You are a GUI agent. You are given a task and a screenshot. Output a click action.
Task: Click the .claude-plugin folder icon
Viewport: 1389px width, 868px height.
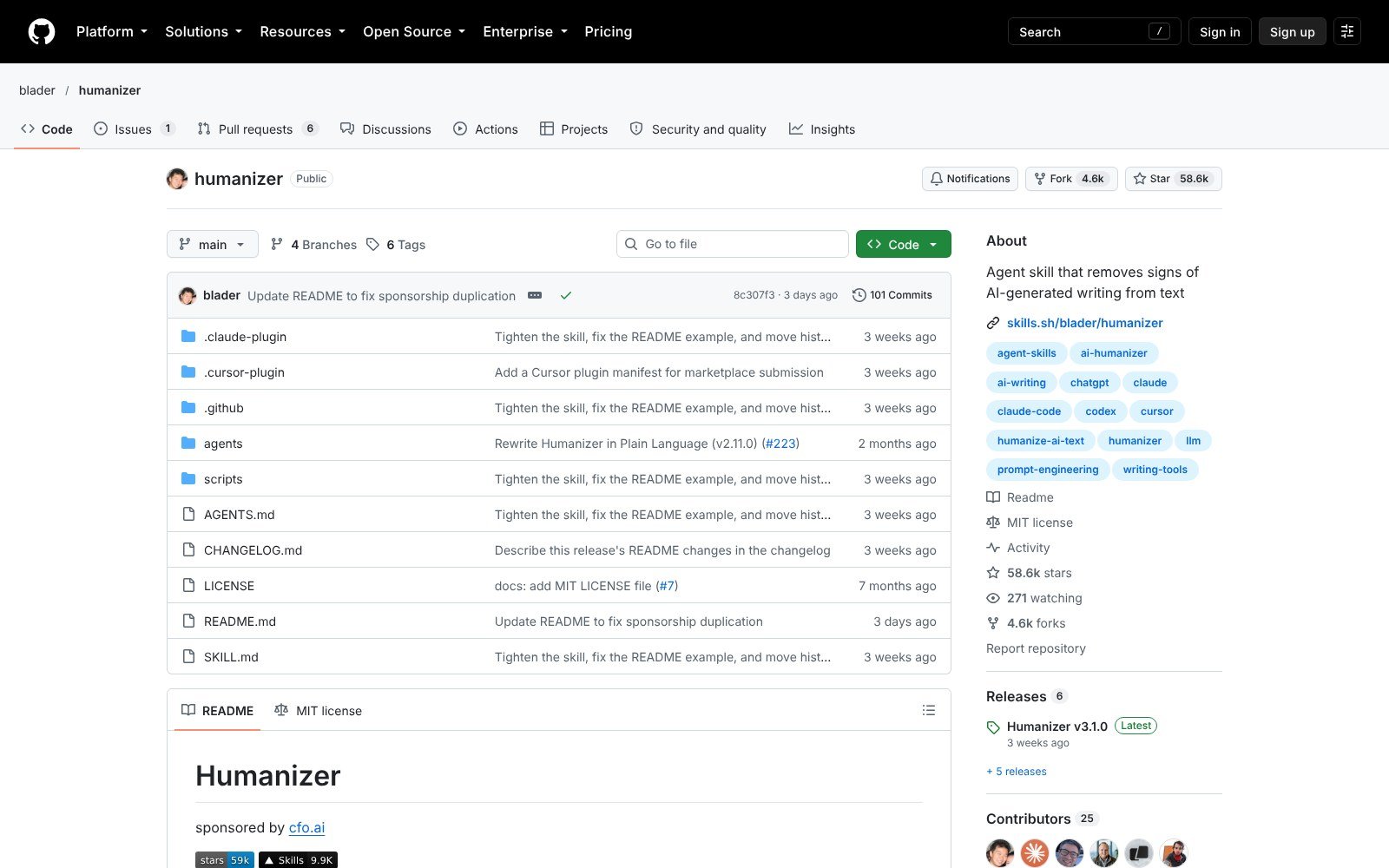(188, 336)
